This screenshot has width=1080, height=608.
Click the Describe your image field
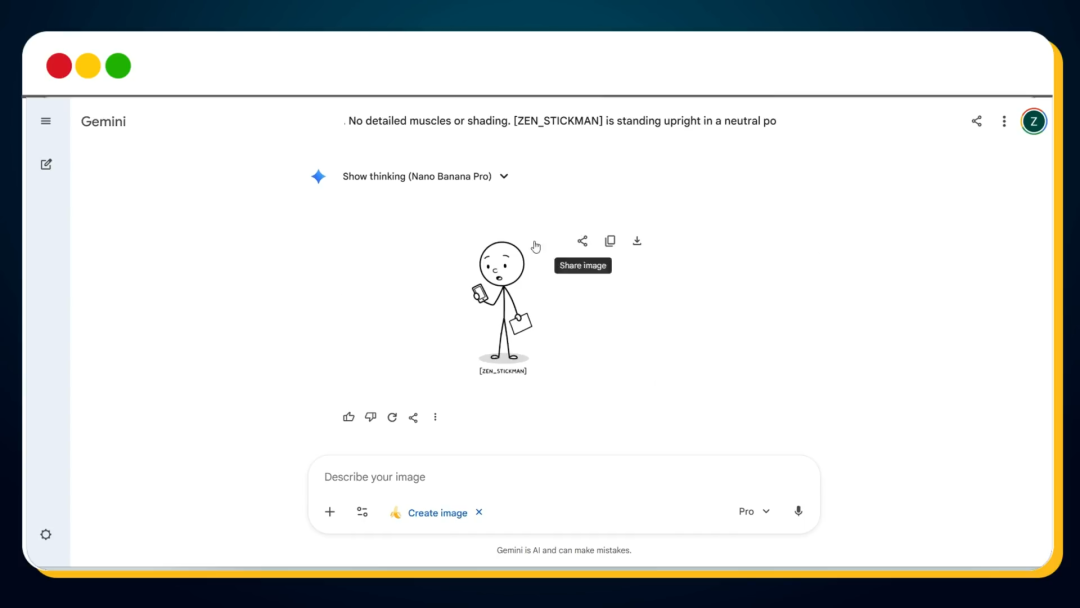560,477
